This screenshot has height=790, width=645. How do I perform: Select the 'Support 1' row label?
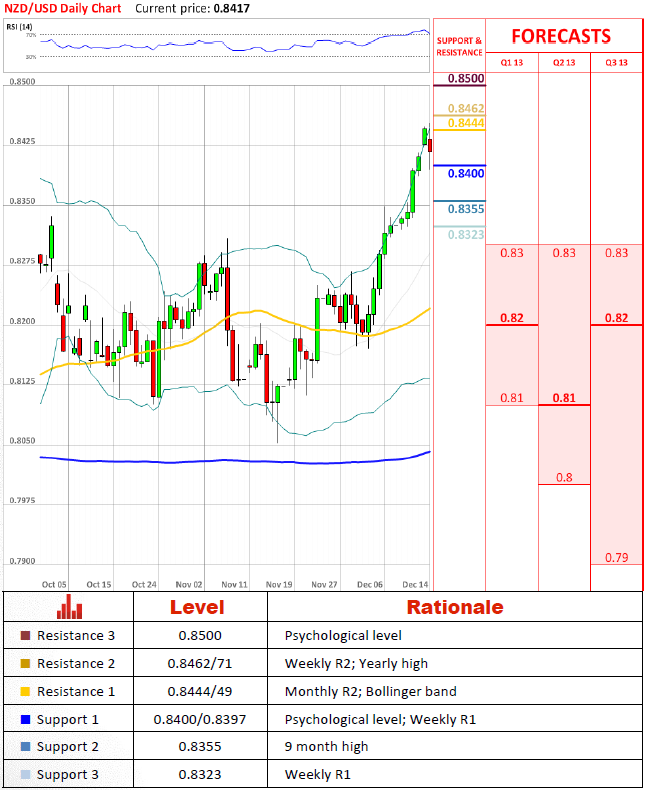68,719
